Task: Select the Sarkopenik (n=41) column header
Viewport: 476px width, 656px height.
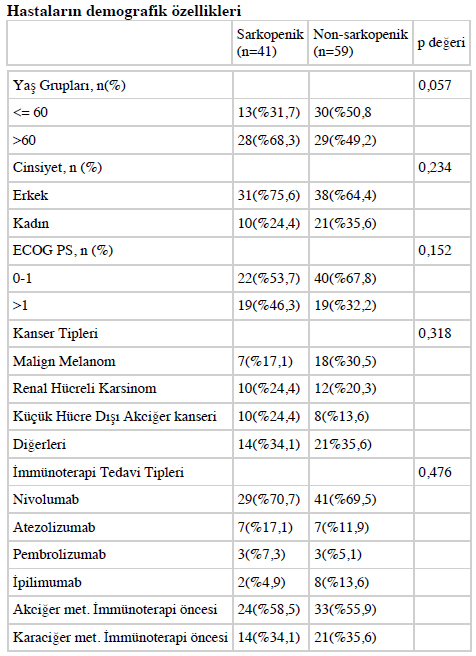Action: point(270,43)
